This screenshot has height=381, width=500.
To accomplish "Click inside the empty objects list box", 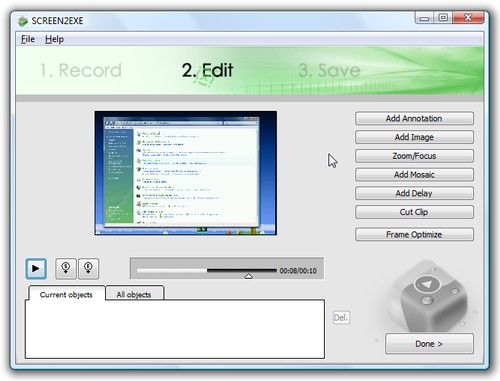I will (x=175, y=329).
